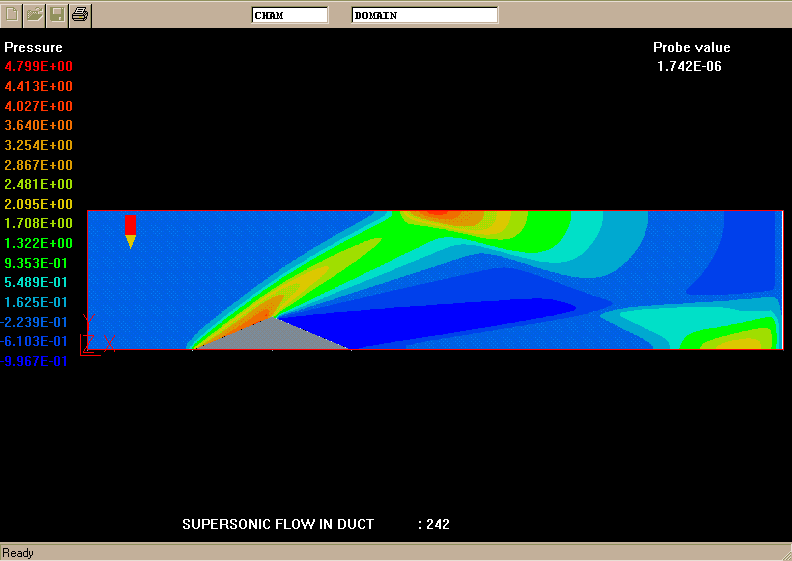The height and width of the screenshot is (561, 792).
Task: Click the red XYZ axis indicator
Action: [91, 336]
